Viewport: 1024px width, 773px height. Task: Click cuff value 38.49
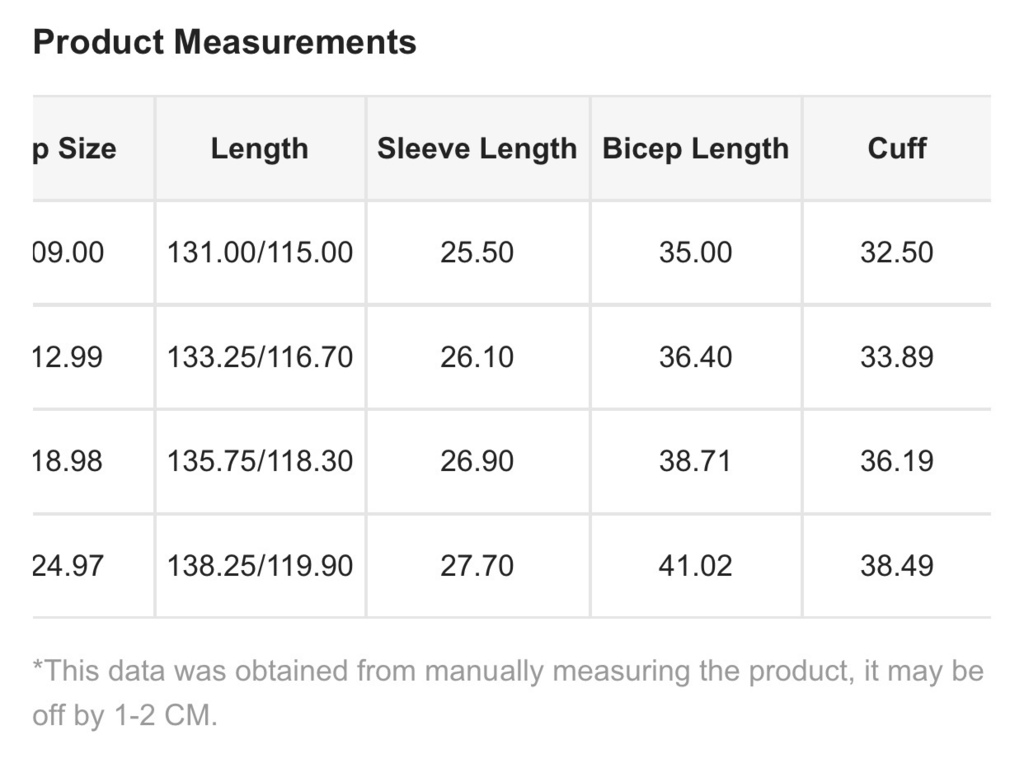click(x=897, y=566)
